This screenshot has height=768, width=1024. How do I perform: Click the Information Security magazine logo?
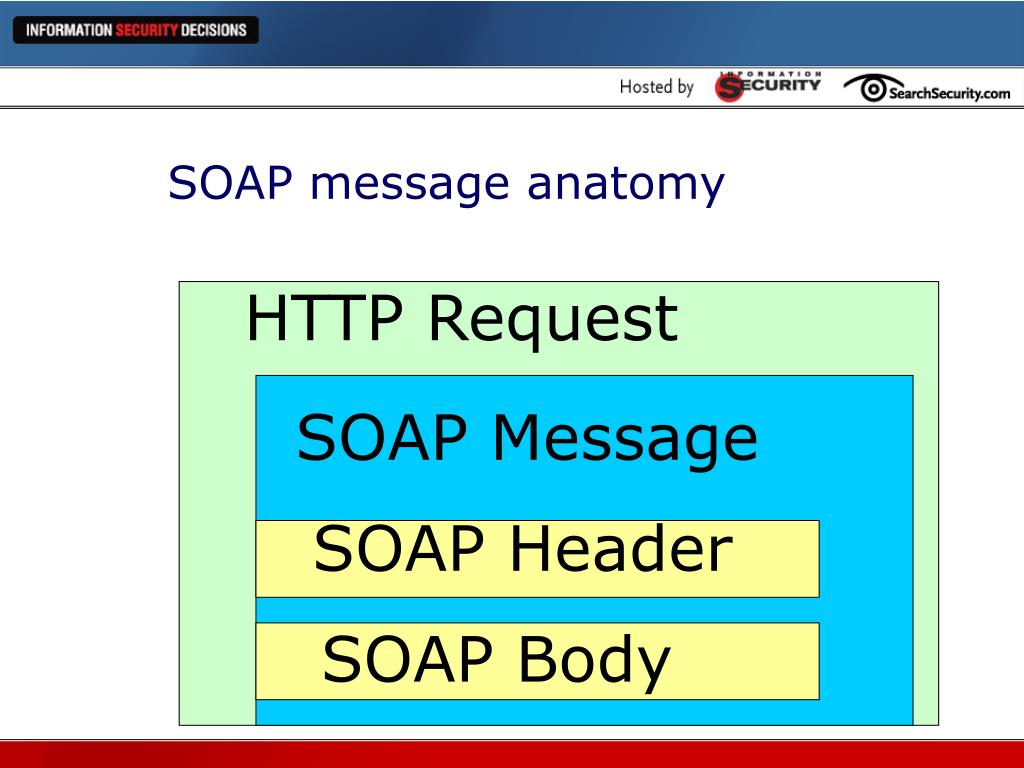(x=768, y=87)
